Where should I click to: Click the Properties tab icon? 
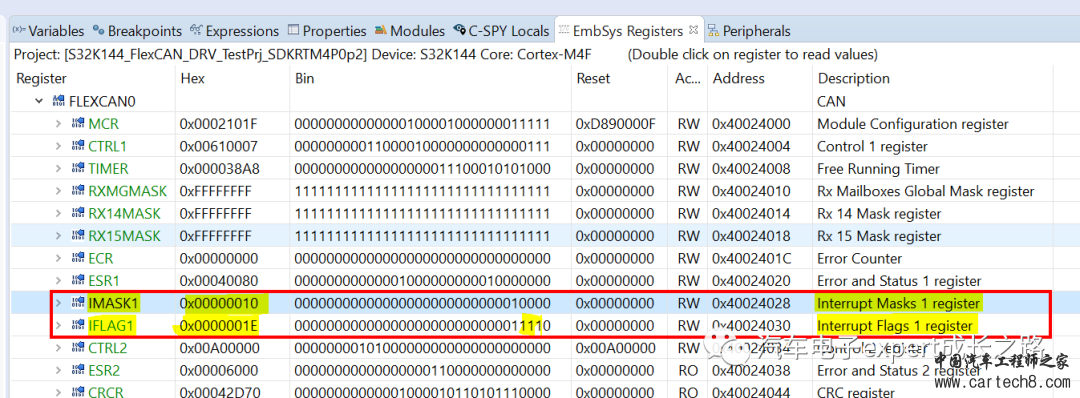(x=293, y=30)
